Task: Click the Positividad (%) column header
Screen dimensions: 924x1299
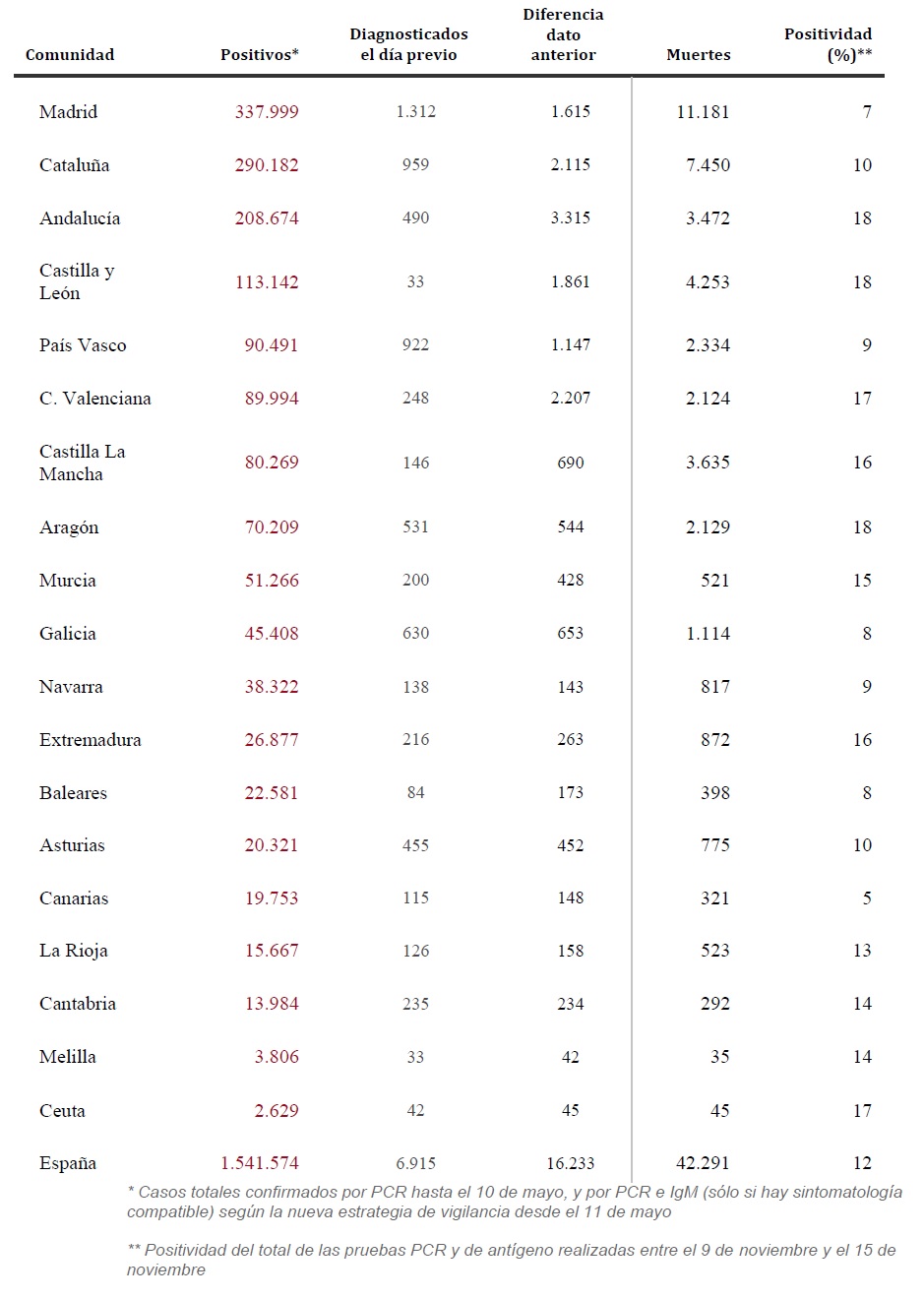Action: pos(828,44)
